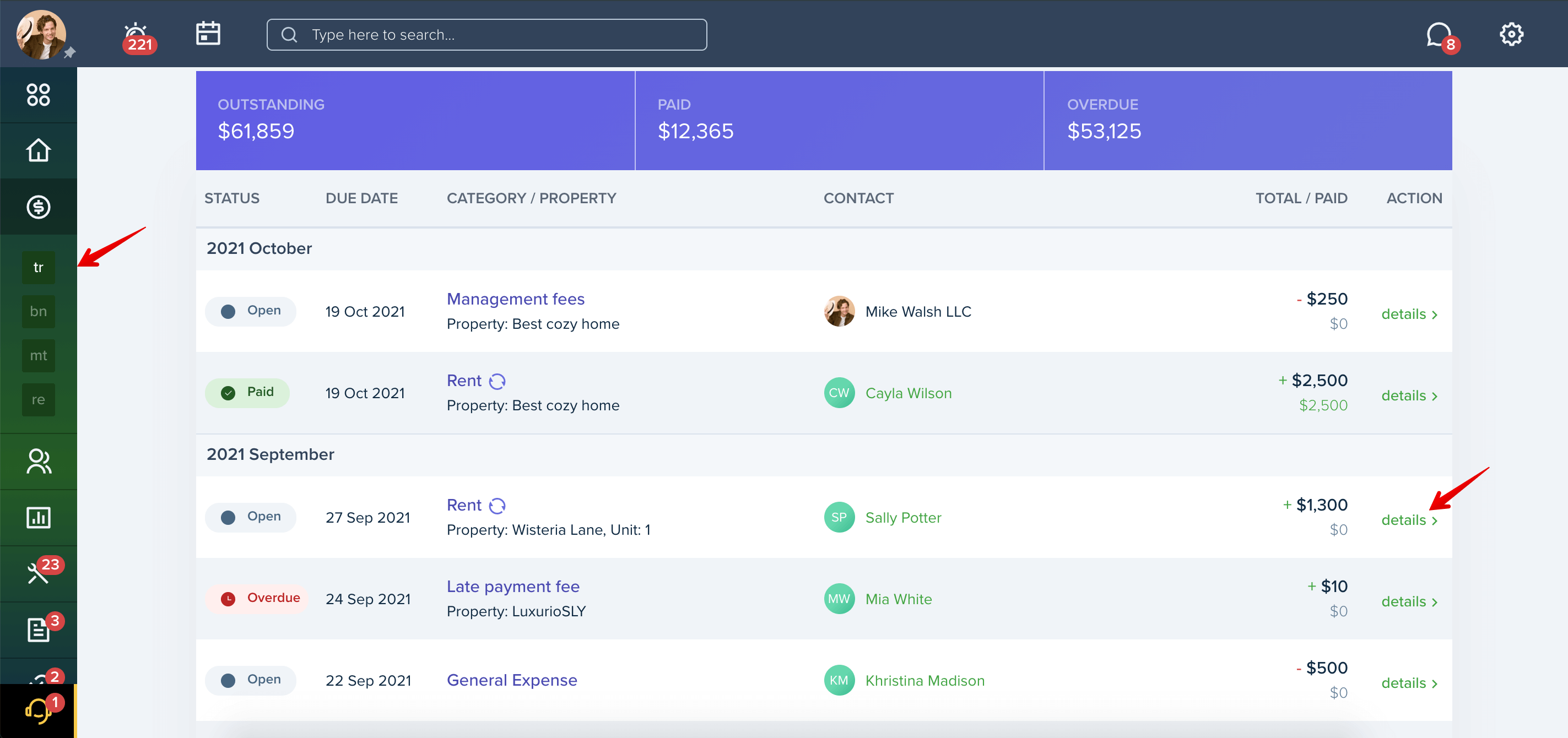Viewport: 1568px width, 738px height.
Task: View details for Management fees row
Action: (x=1409, y=314)
